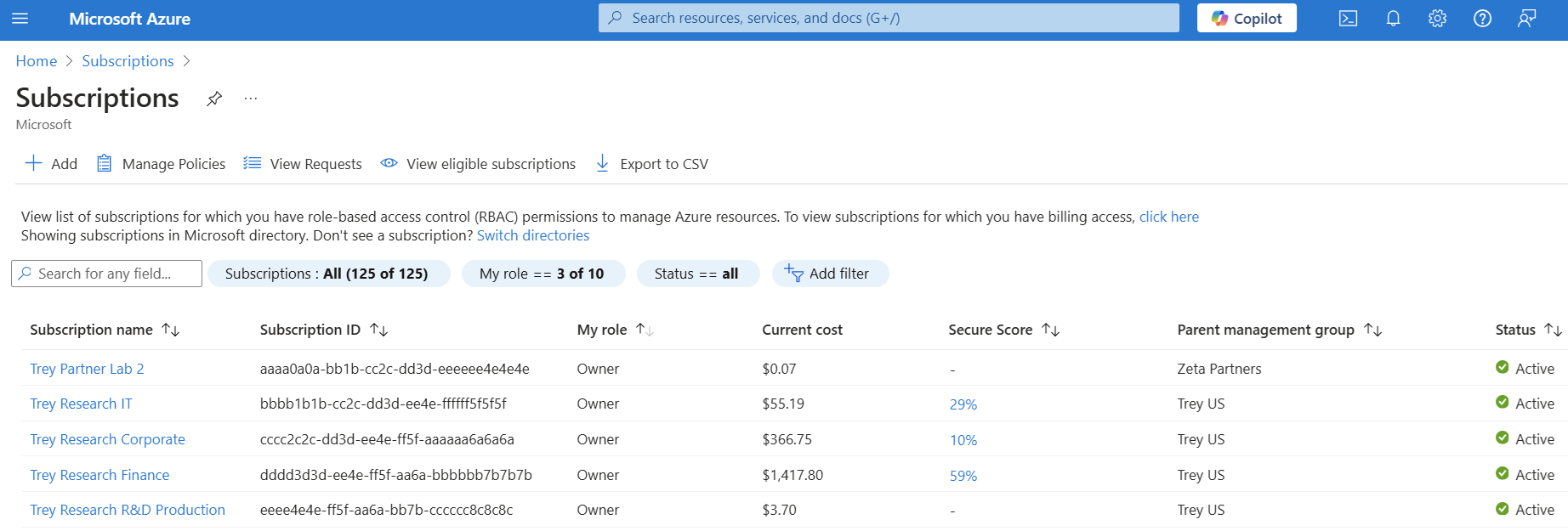The image size is (1568, 531).
Task: Open the ellipsis more options next to title
Action: coord(251,99)
